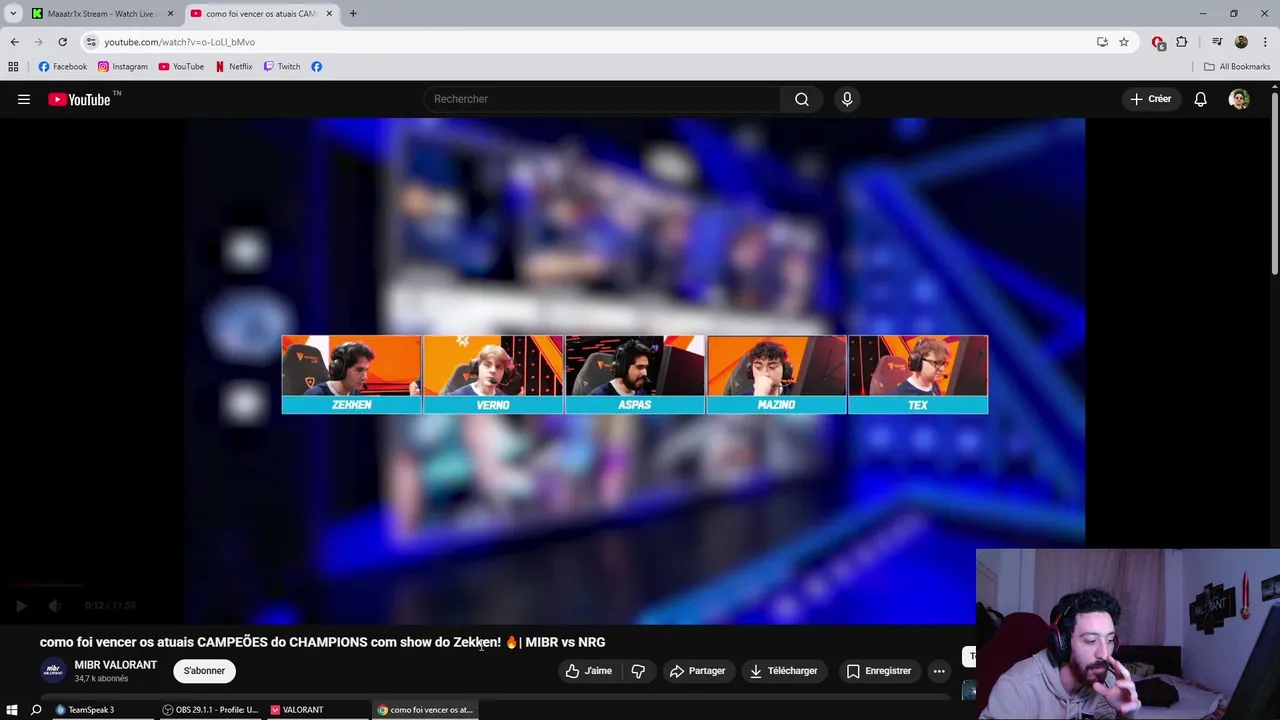The height and width of the screenshot is (720, 1280).
Task: Open the YouTube account avatar menu
Action: (x=1239, y=99)
